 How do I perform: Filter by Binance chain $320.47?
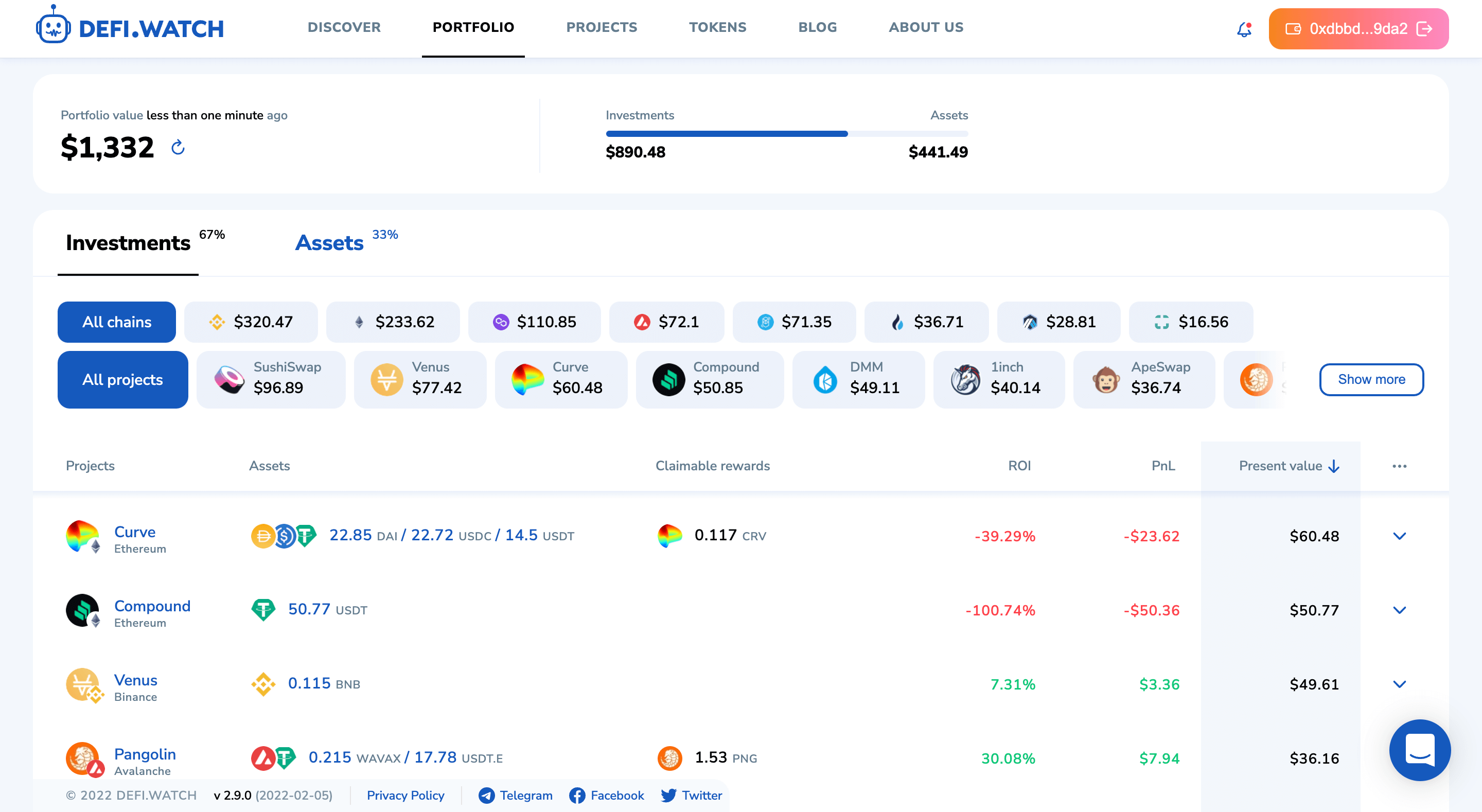(x=251, y=322)
